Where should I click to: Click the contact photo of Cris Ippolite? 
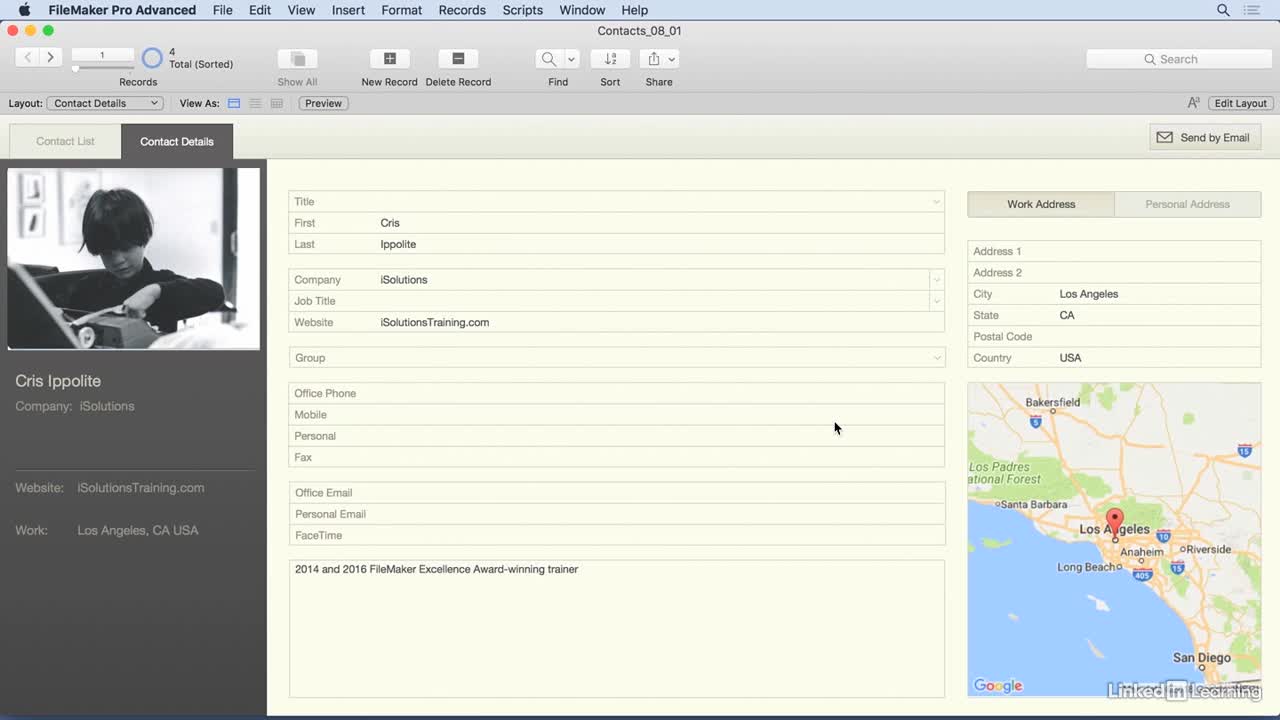[133, 259]
